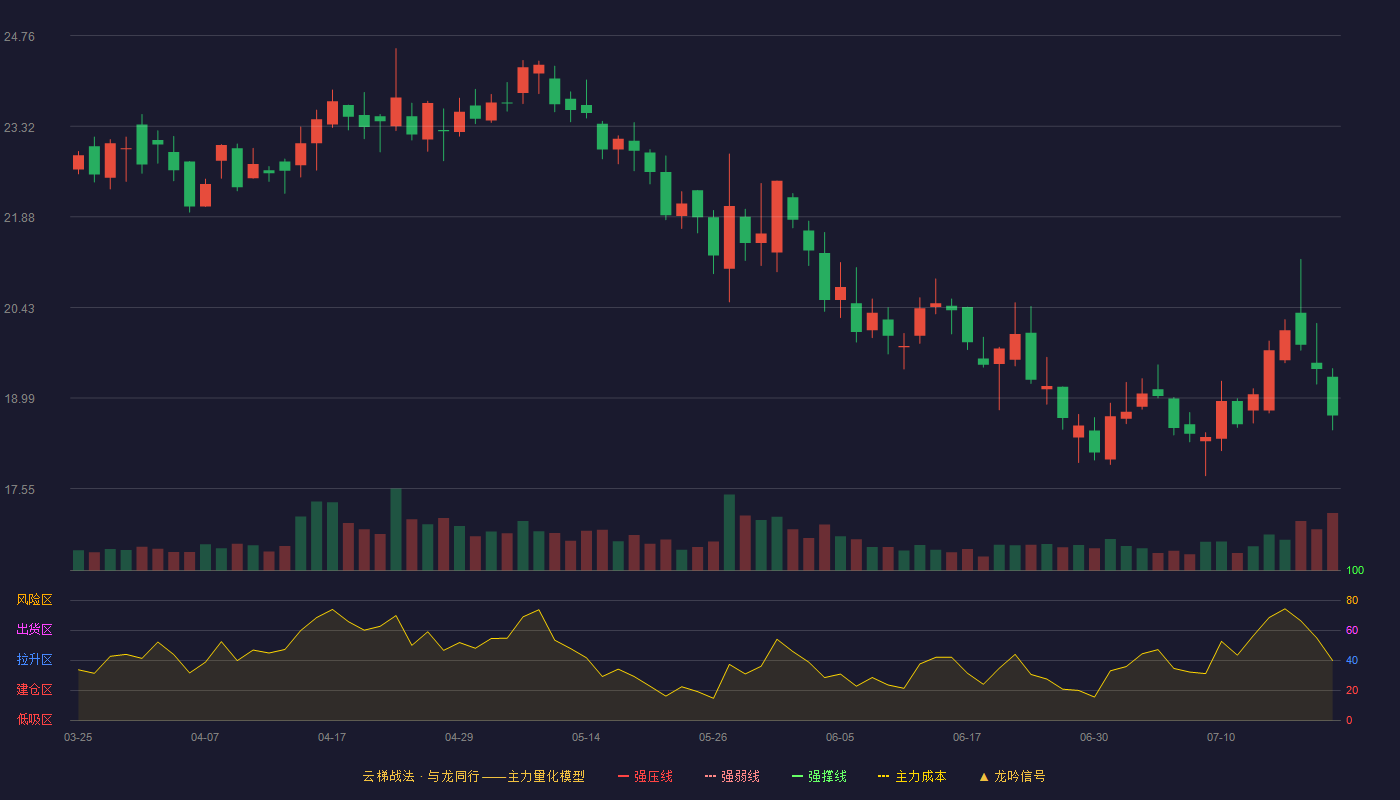Image resolution: width=1400 pixels, height=800 pixels.
Task: Click the 80 indicator scale value
Action: click(1352, 601)
